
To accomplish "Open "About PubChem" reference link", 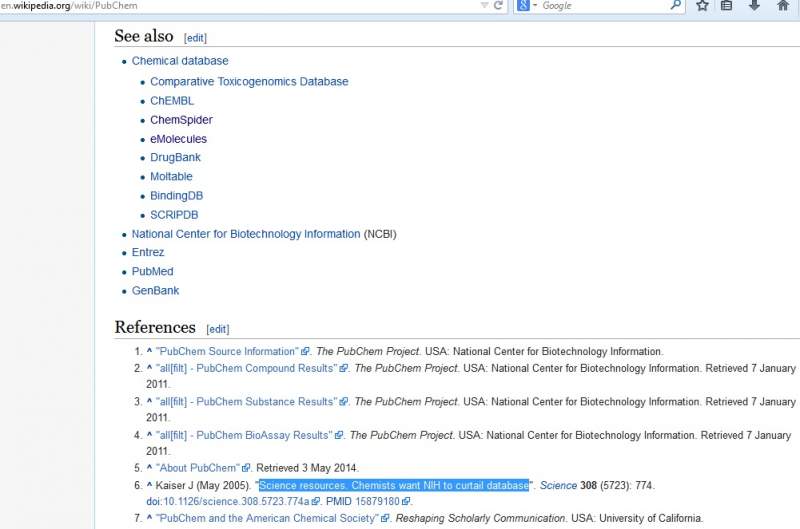I will point(198,468).
